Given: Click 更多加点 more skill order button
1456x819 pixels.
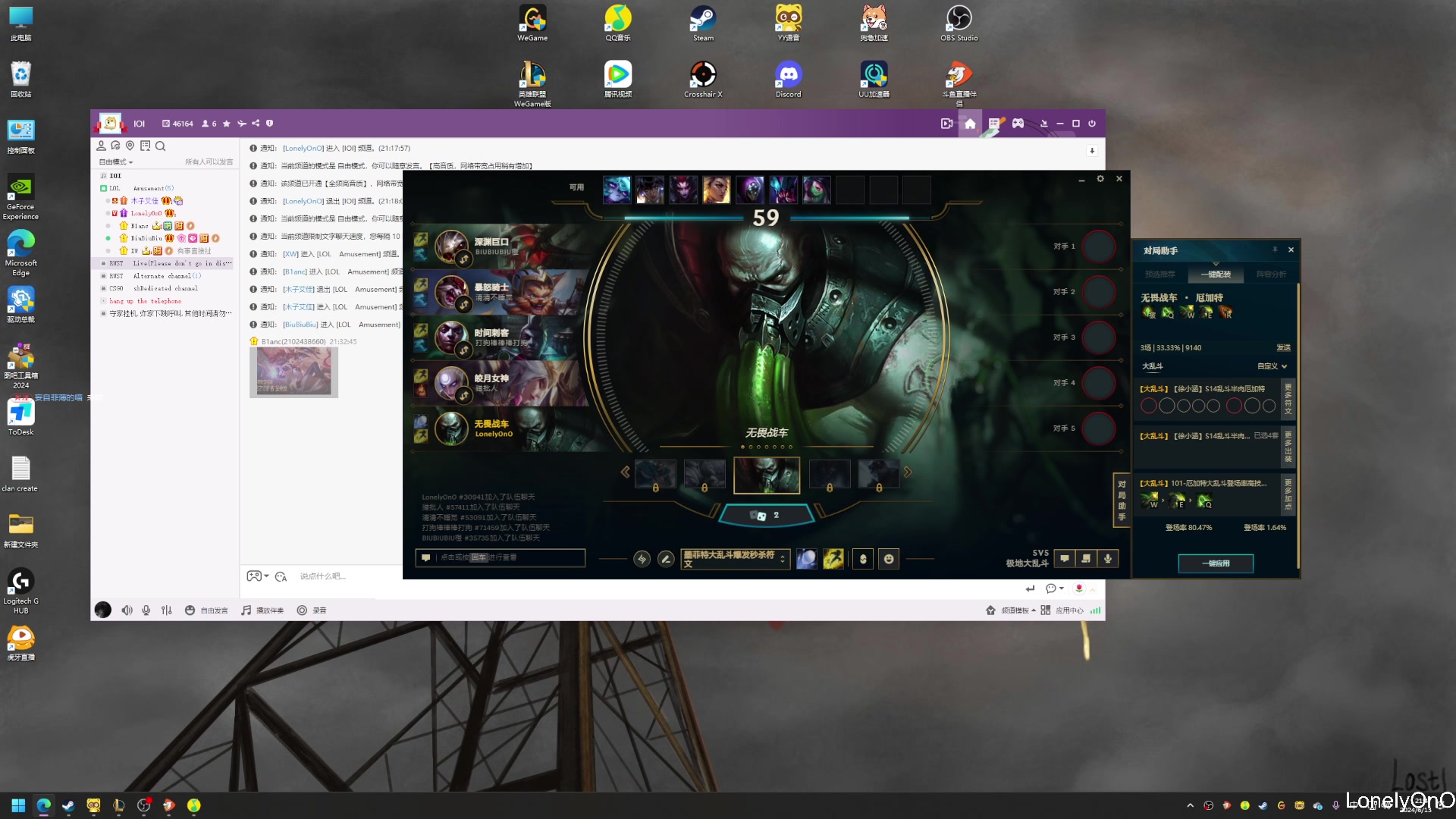Looking at the screenshot, I should 1288,494.
